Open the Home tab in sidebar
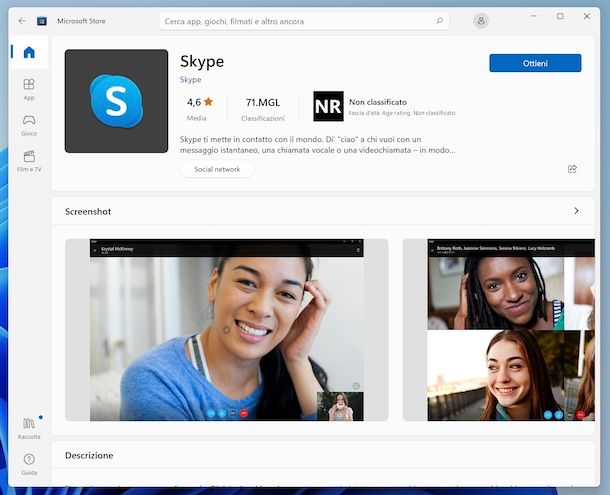The width and height of the screenshot is (610, 495). pos(29,52)
